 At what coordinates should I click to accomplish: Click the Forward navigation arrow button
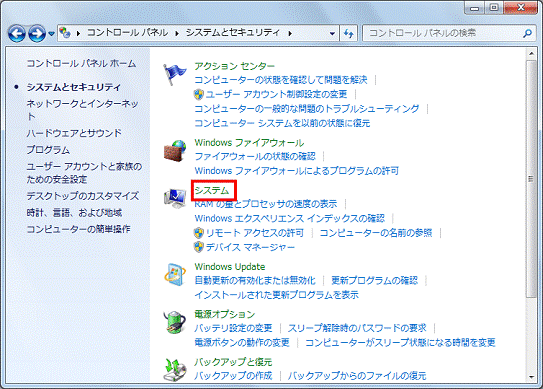[x=37, y=34]
